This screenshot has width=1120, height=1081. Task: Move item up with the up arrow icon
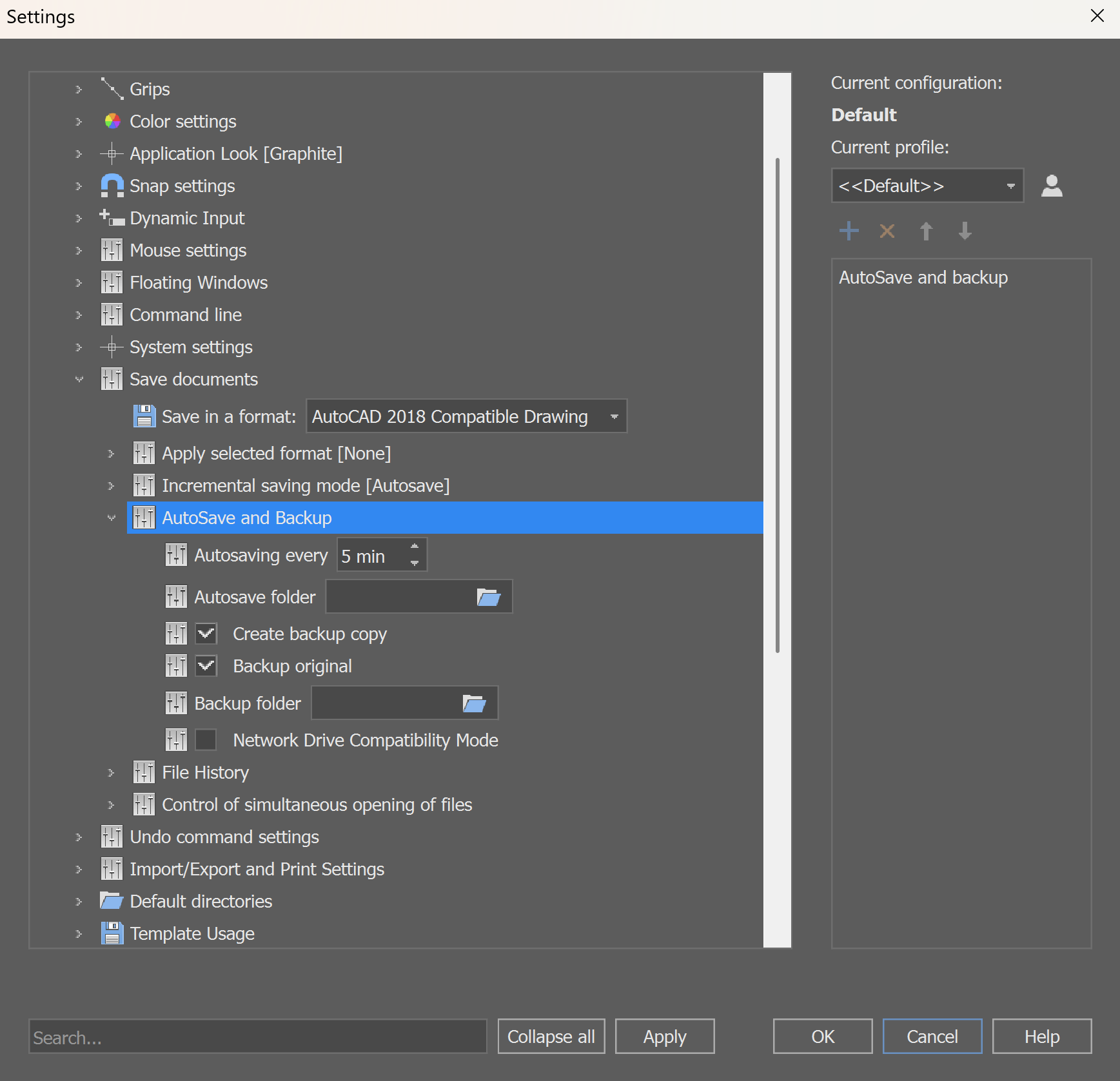[x=926, y=231]
